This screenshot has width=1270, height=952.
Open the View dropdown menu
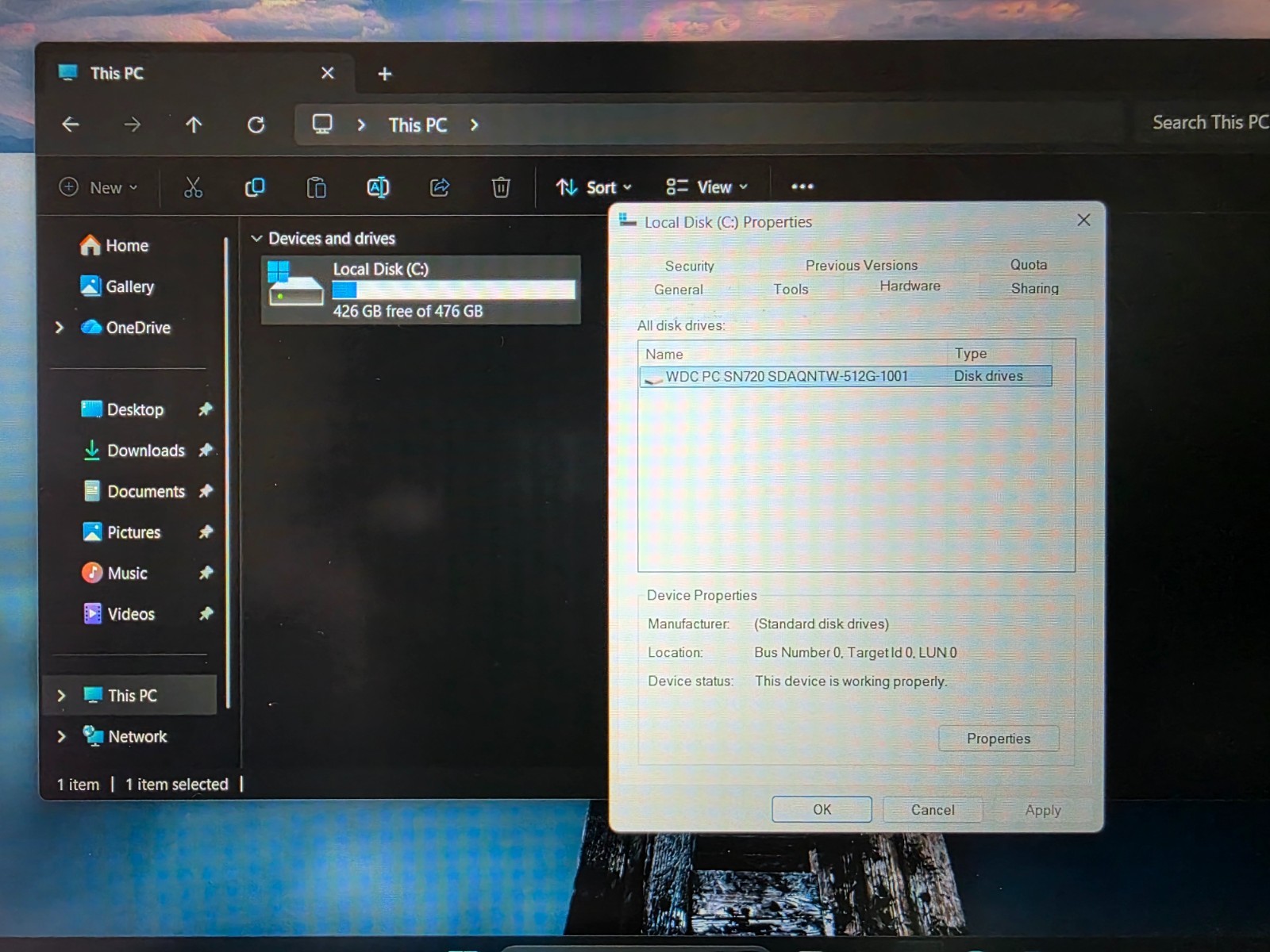coord(706,187)
